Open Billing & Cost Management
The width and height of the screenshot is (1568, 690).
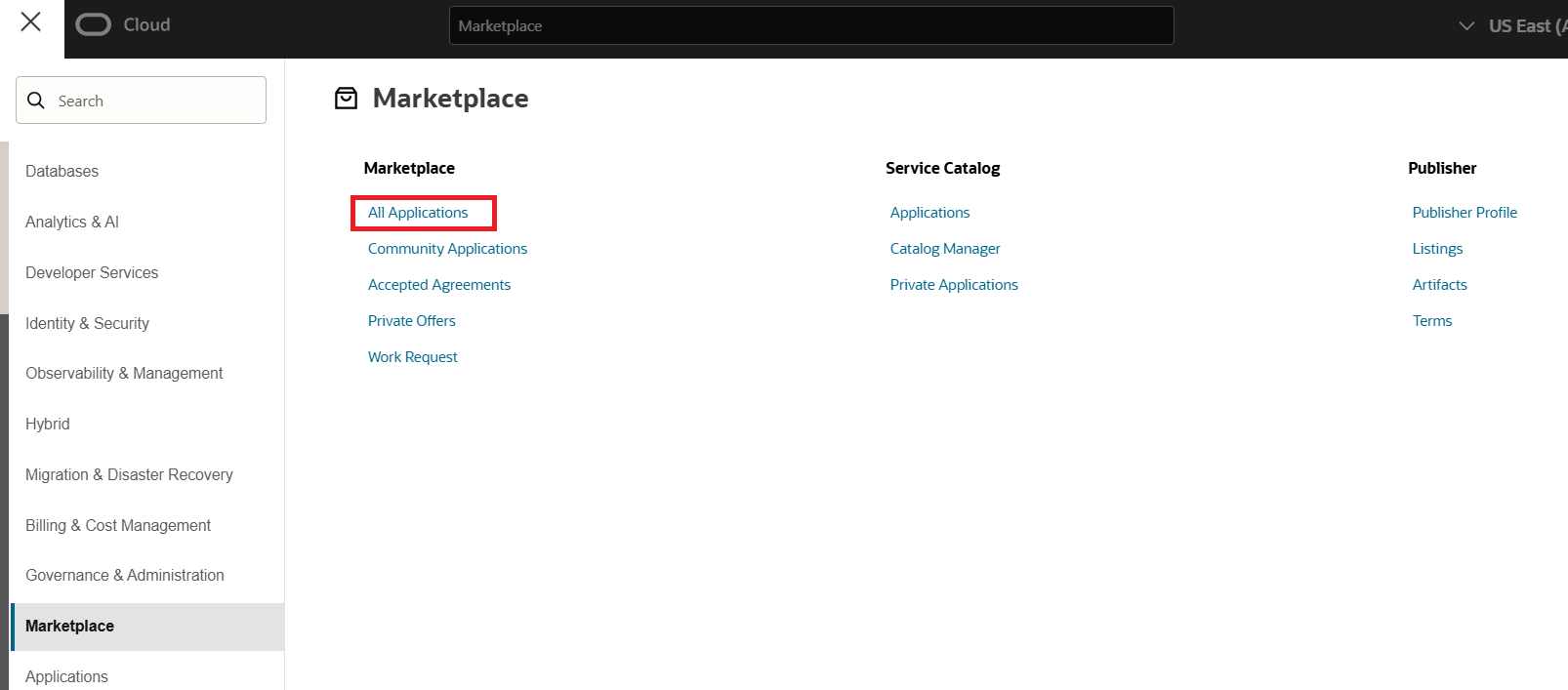pos(118,526)
